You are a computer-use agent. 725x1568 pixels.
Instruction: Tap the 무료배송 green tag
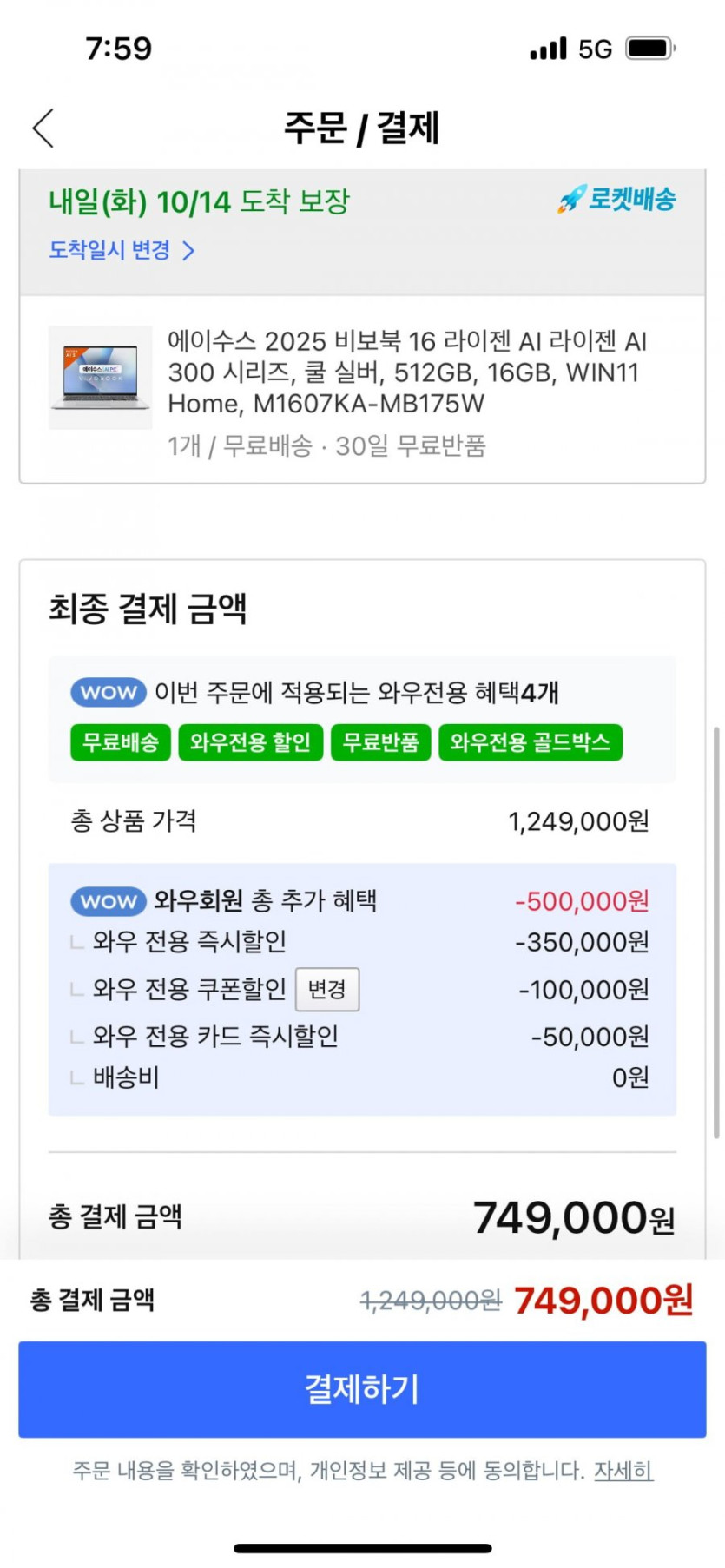point(121,742)
